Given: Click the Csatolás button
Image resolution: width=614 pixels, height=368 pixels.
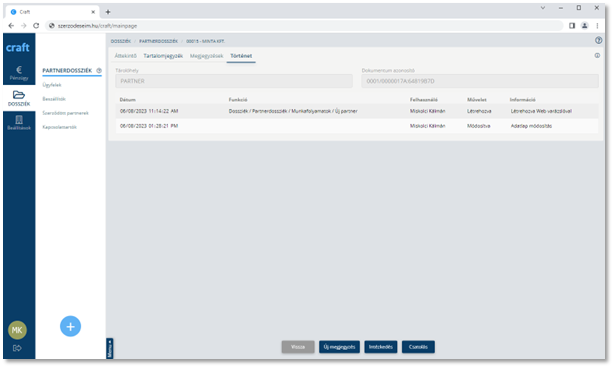Looking at the screenshot, I should pos(418,347).
